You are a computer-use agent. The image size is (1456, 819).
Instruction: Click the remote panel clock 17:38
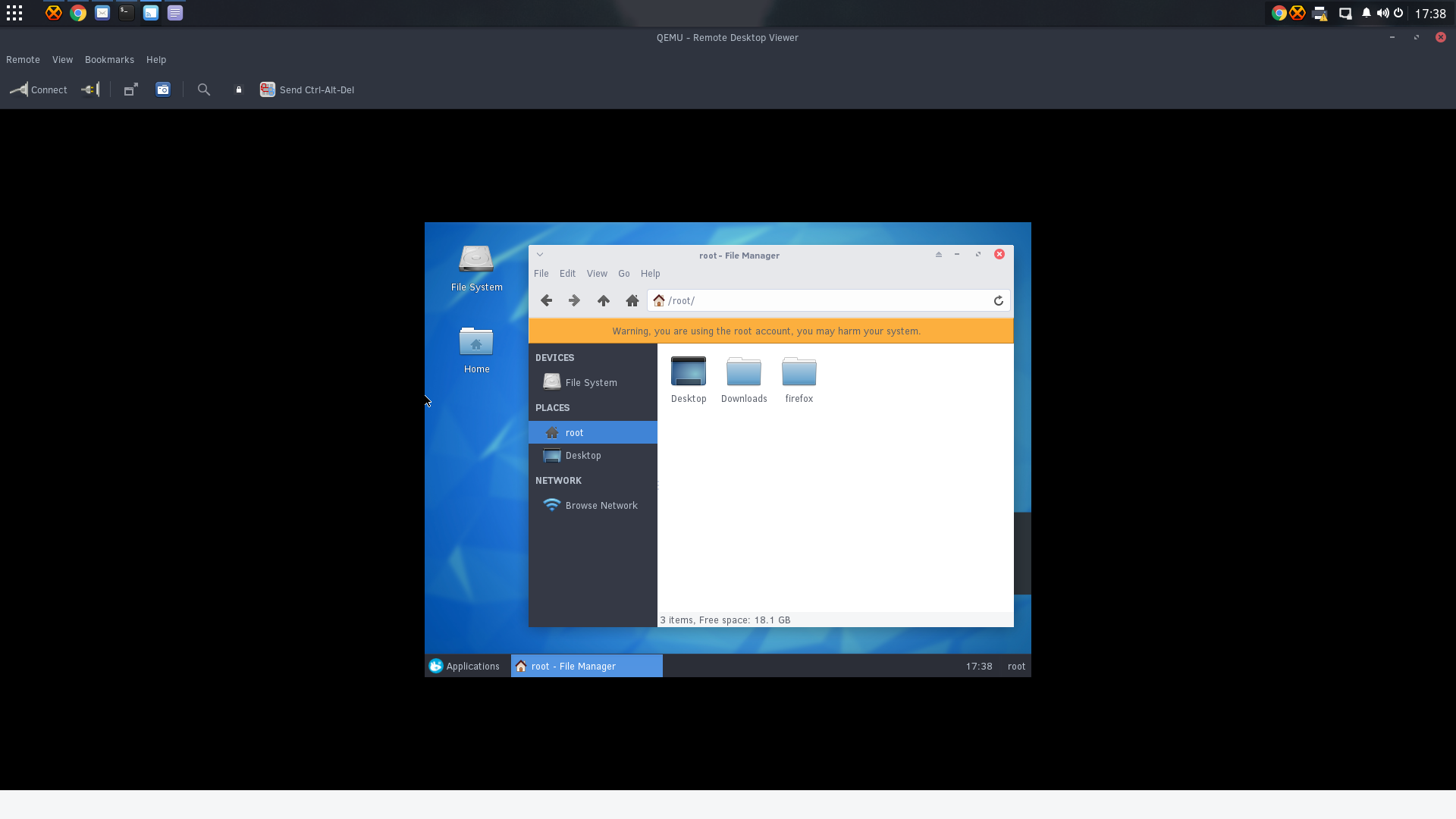(979, 667)
